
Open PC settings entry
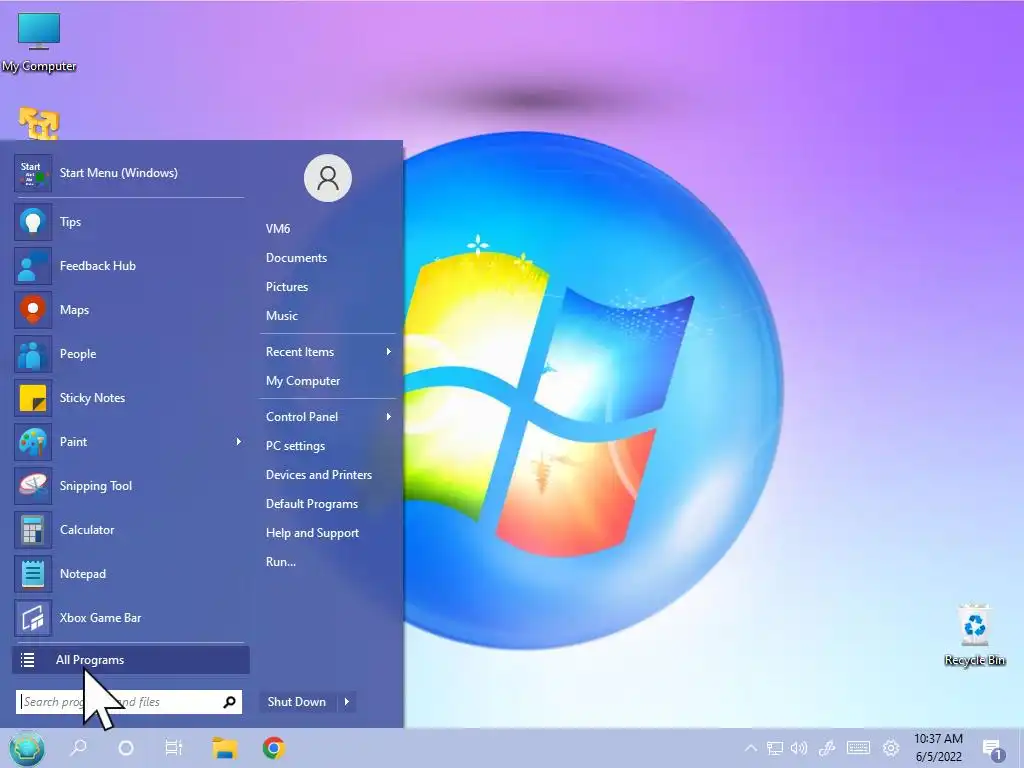pos(295,446)
